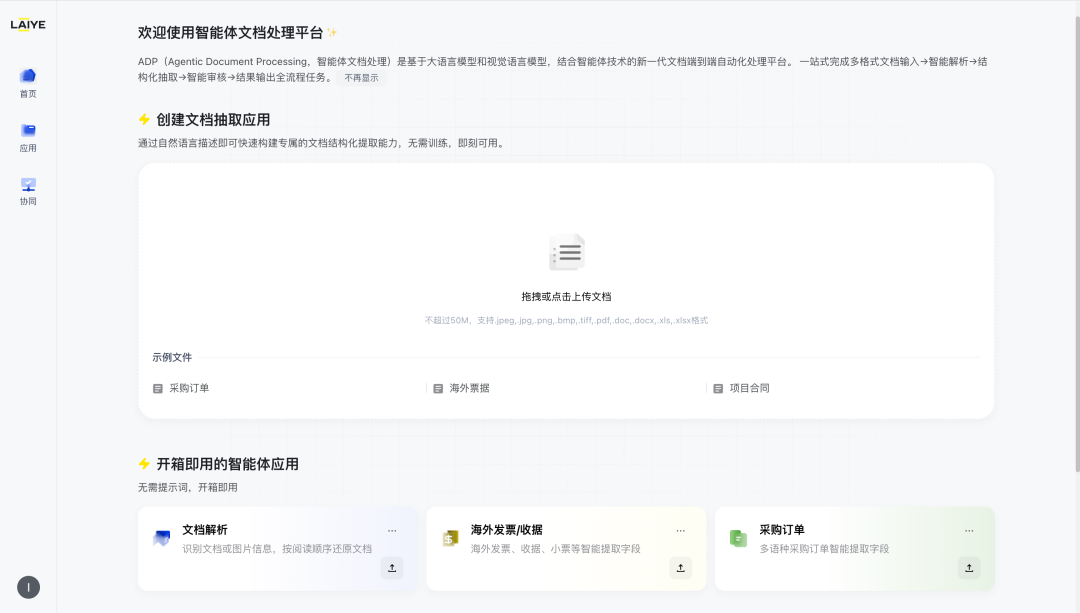Viewport: 1080px width, 613px height.
Task: Click the 不再显示 button
Action: [362, 77]
